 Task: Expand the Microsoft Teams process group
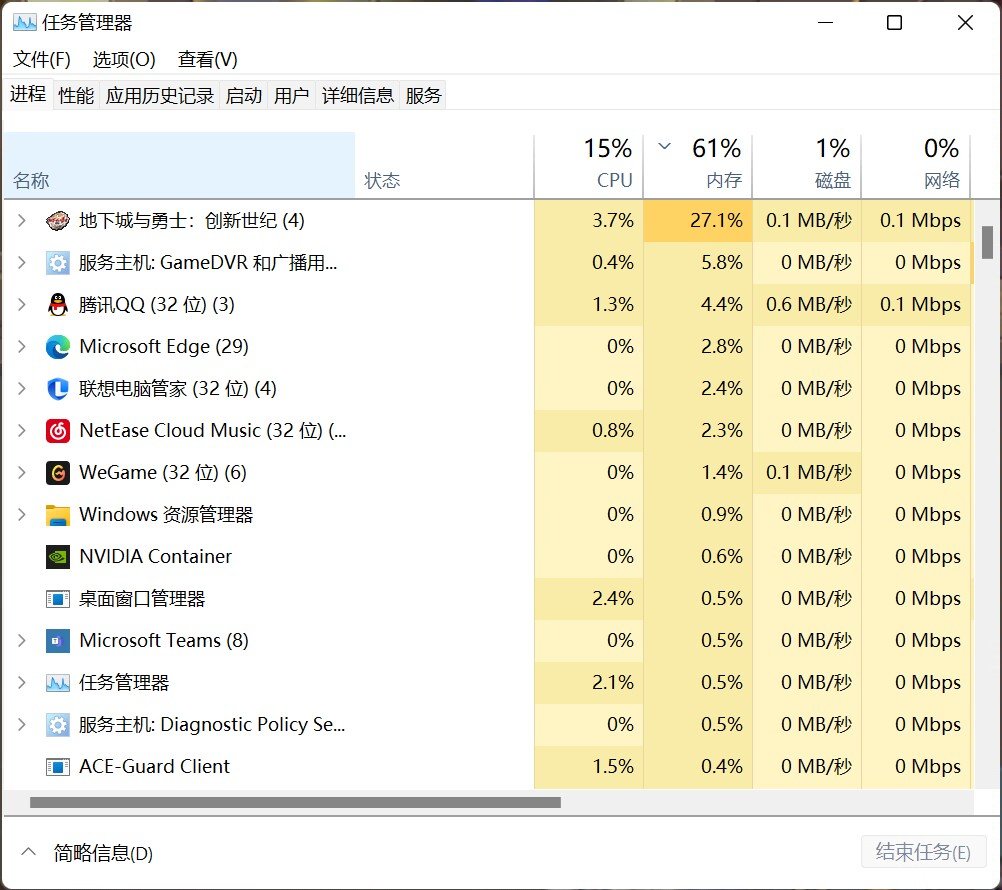click(x=22, y=641)
